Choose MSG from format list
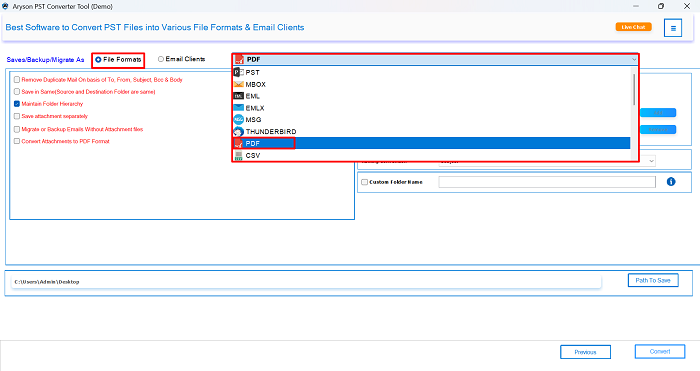 coord(431,120)
